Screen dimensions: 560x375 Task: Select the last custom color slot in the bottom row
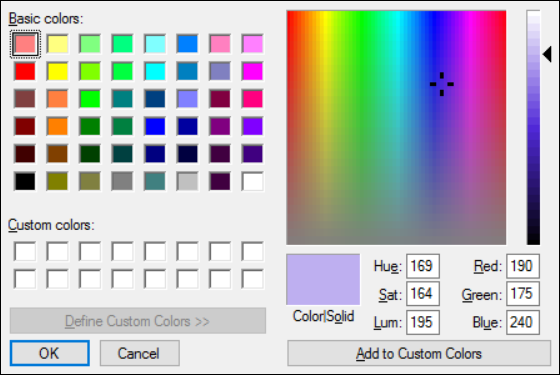252,279
